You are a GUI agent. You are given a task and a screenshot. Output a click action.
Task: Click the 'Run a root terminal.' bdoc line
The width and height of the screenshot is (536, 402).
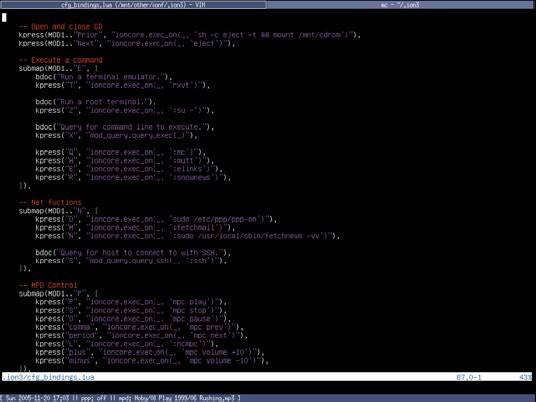click(96, 102)
